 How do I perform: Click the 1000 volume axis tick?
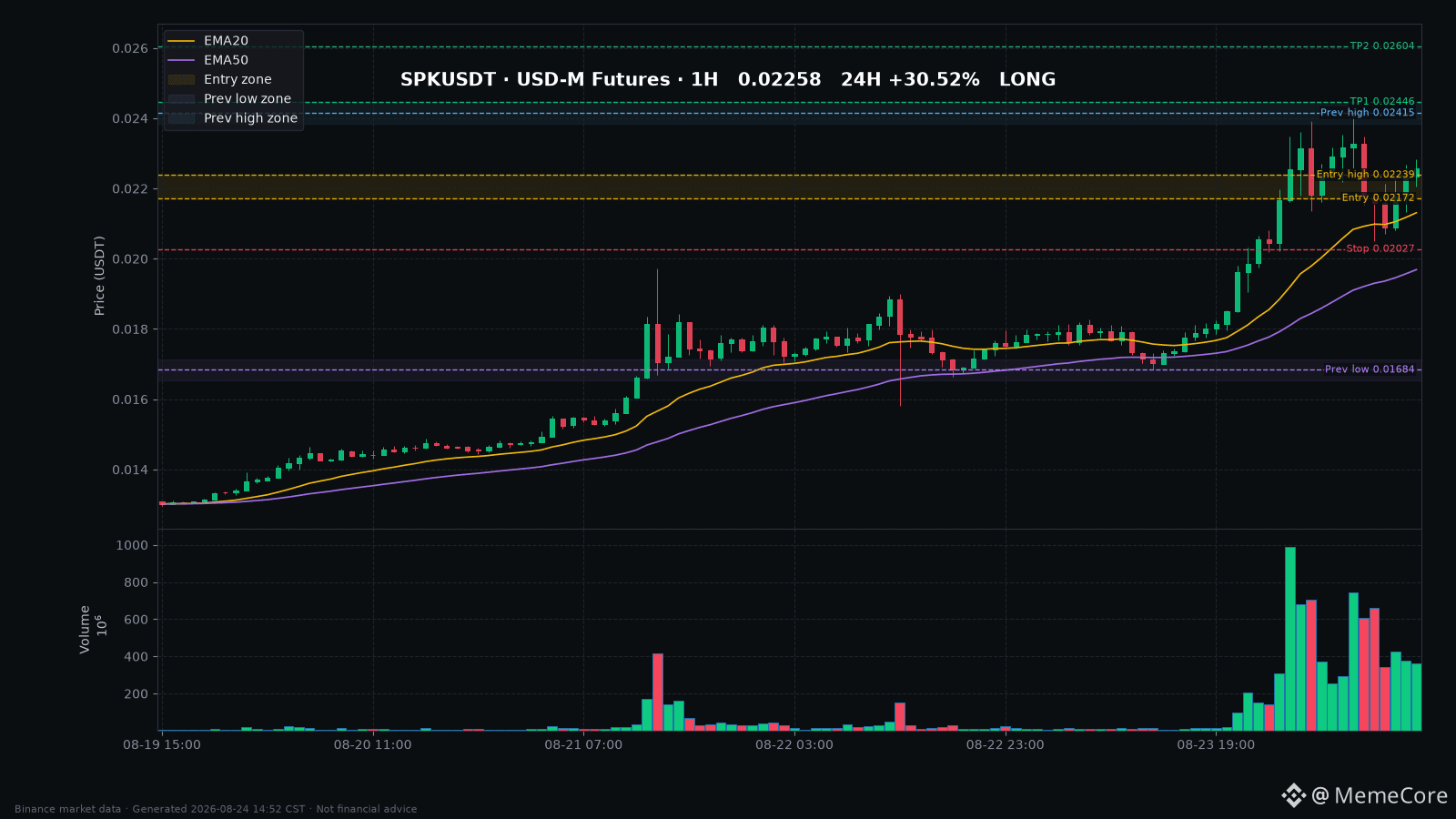pyautogui.click(x=132, y=546)
